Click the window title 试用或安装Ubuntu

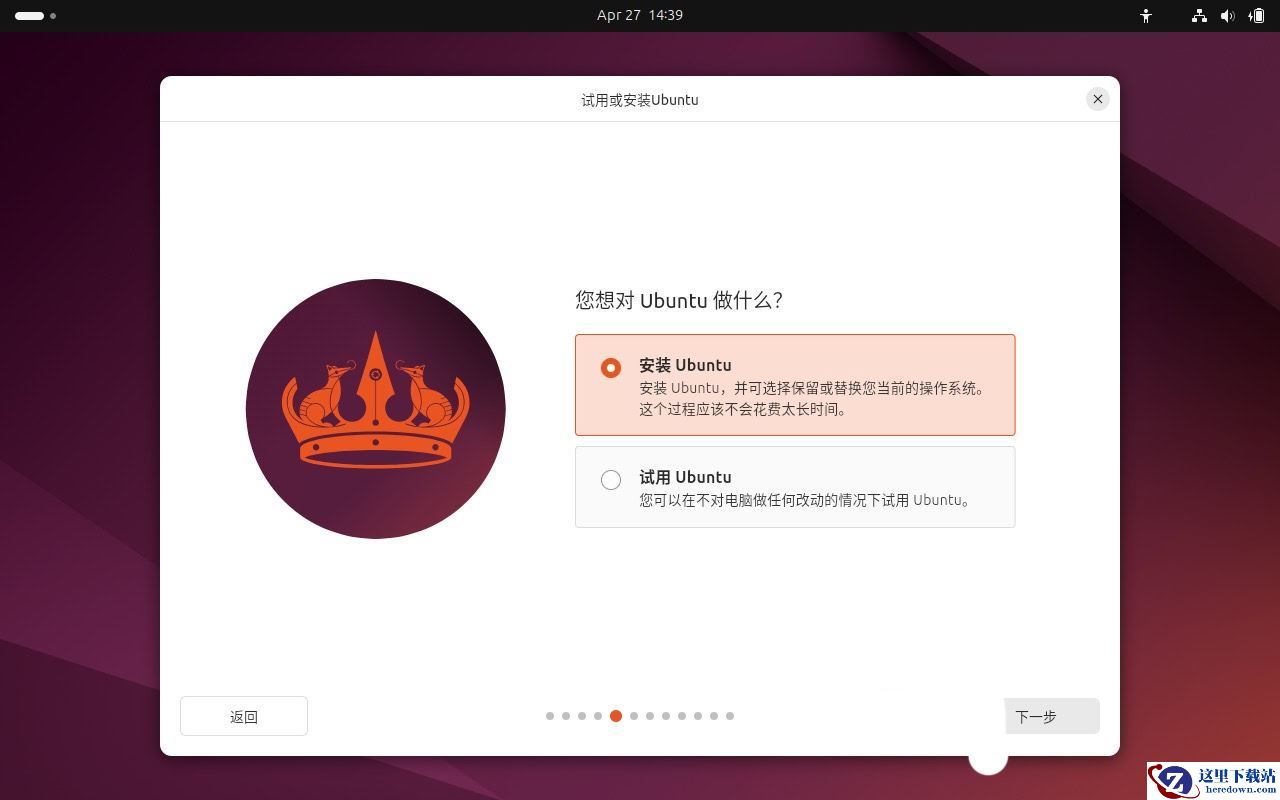pyautogui.click(x=640, y=100)
